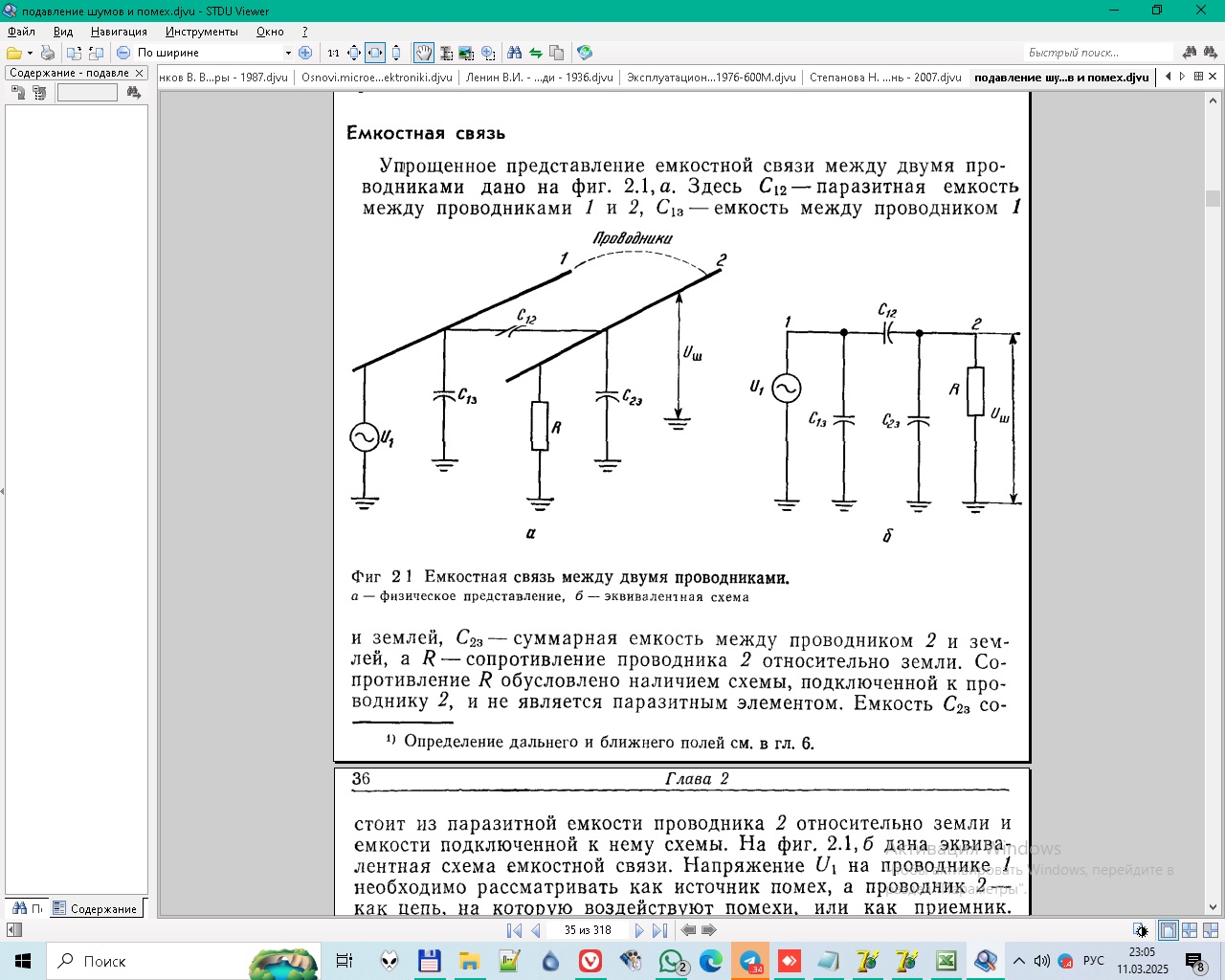1225x980 pixels.
Task: Switch to the 'Степанова Н.' 2007.djvu tab
Action: click(x=885, y=78)
